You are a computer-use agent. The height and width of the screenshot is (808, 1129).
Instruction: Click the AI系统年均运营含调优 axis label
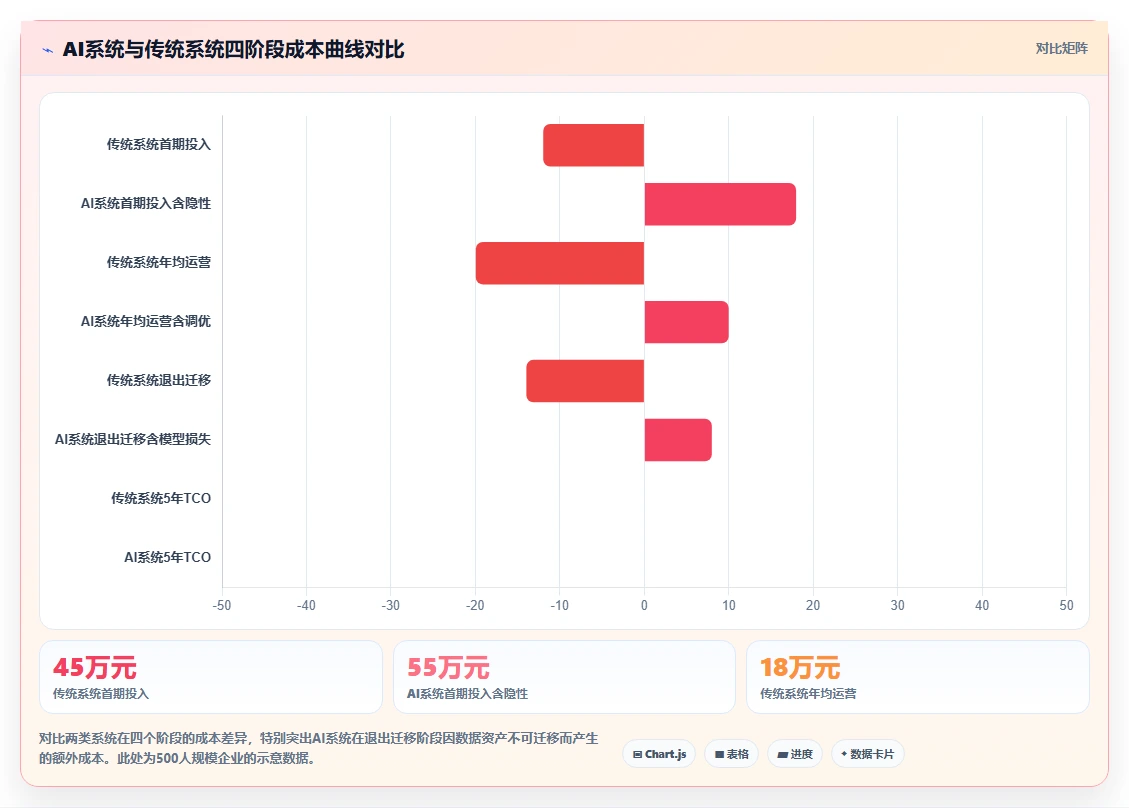click(145, 321)
